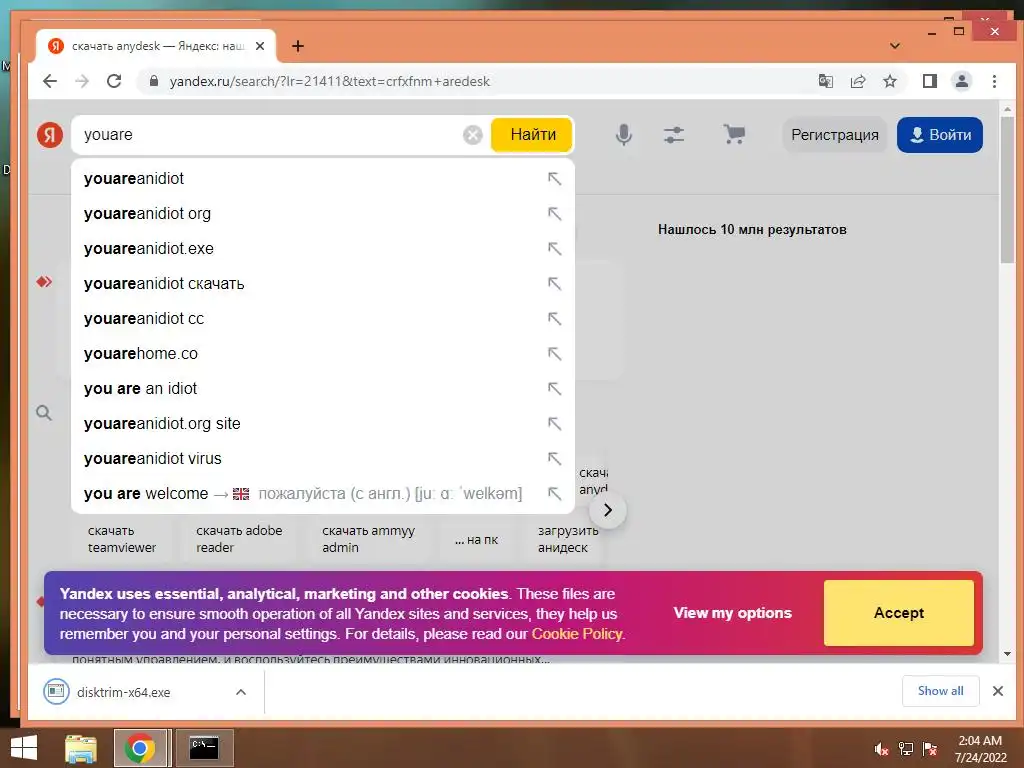Share this page icon in address bar

[x=858, y=81]
